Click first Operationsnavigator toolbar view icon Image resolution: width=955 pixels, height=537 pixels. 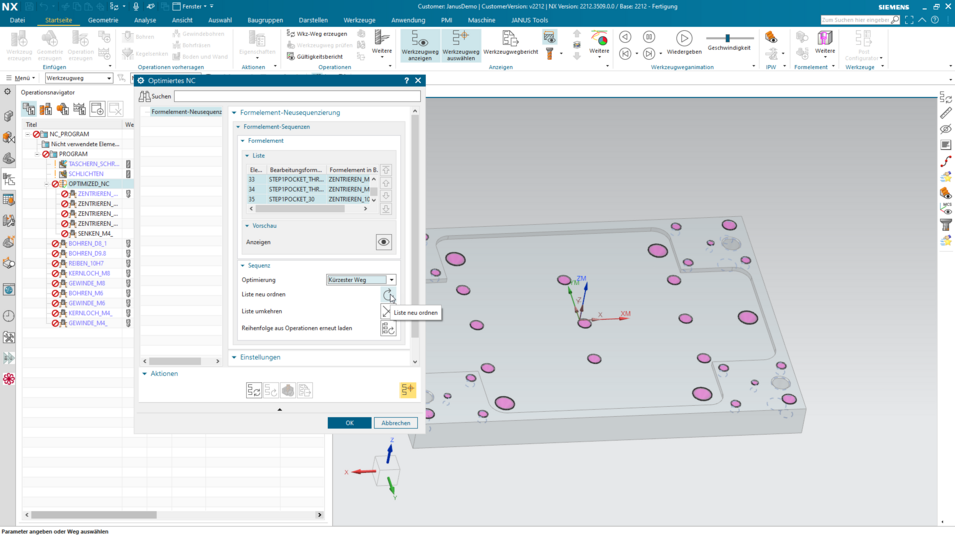[29, 109]
